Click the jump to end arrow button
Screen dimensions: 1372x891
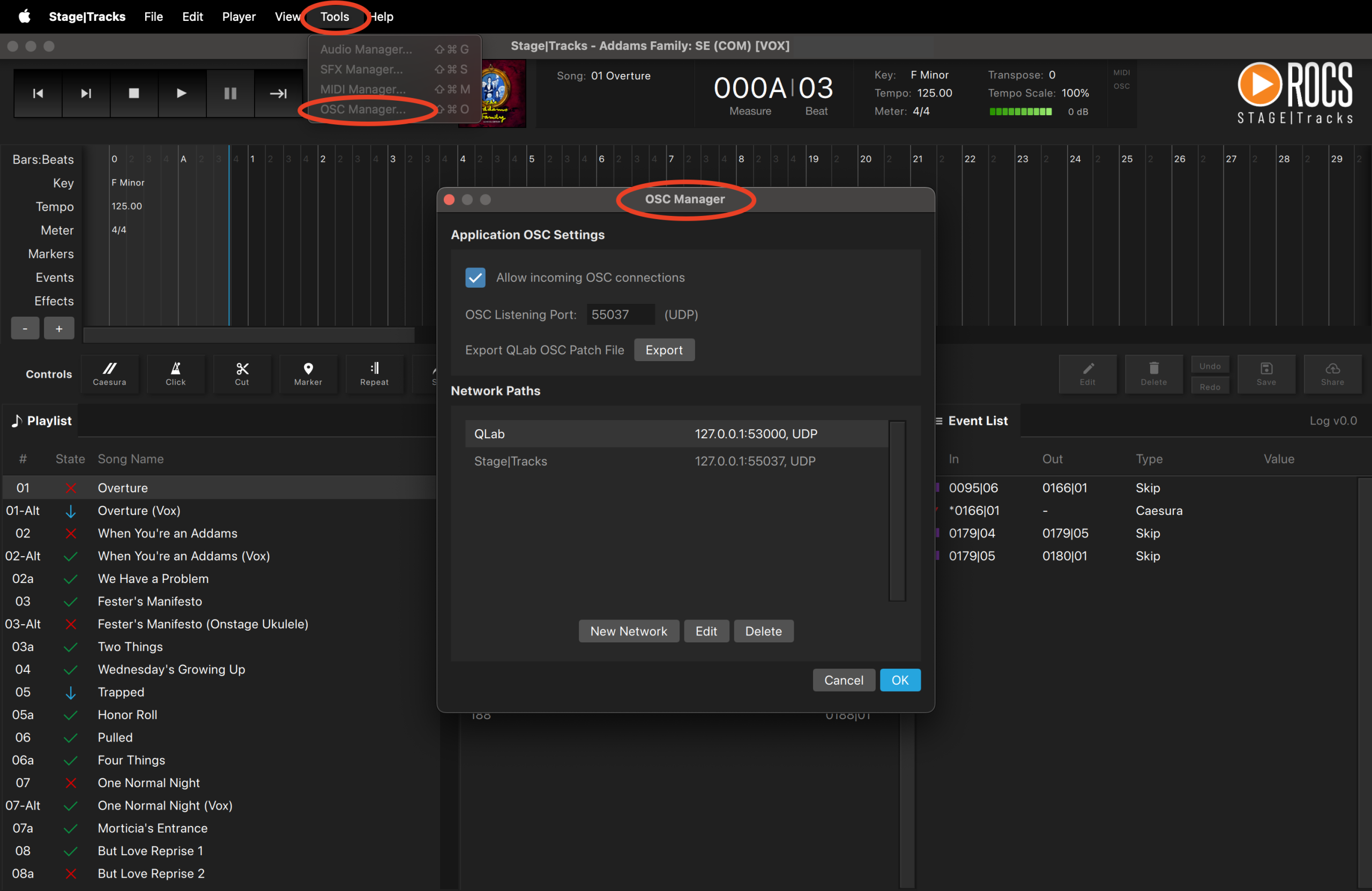click(x=279, y=93)
